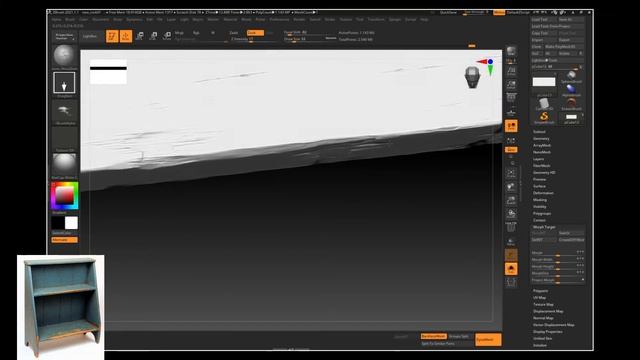Toggle Ghost transparency on right shelf

click(511, 255)
